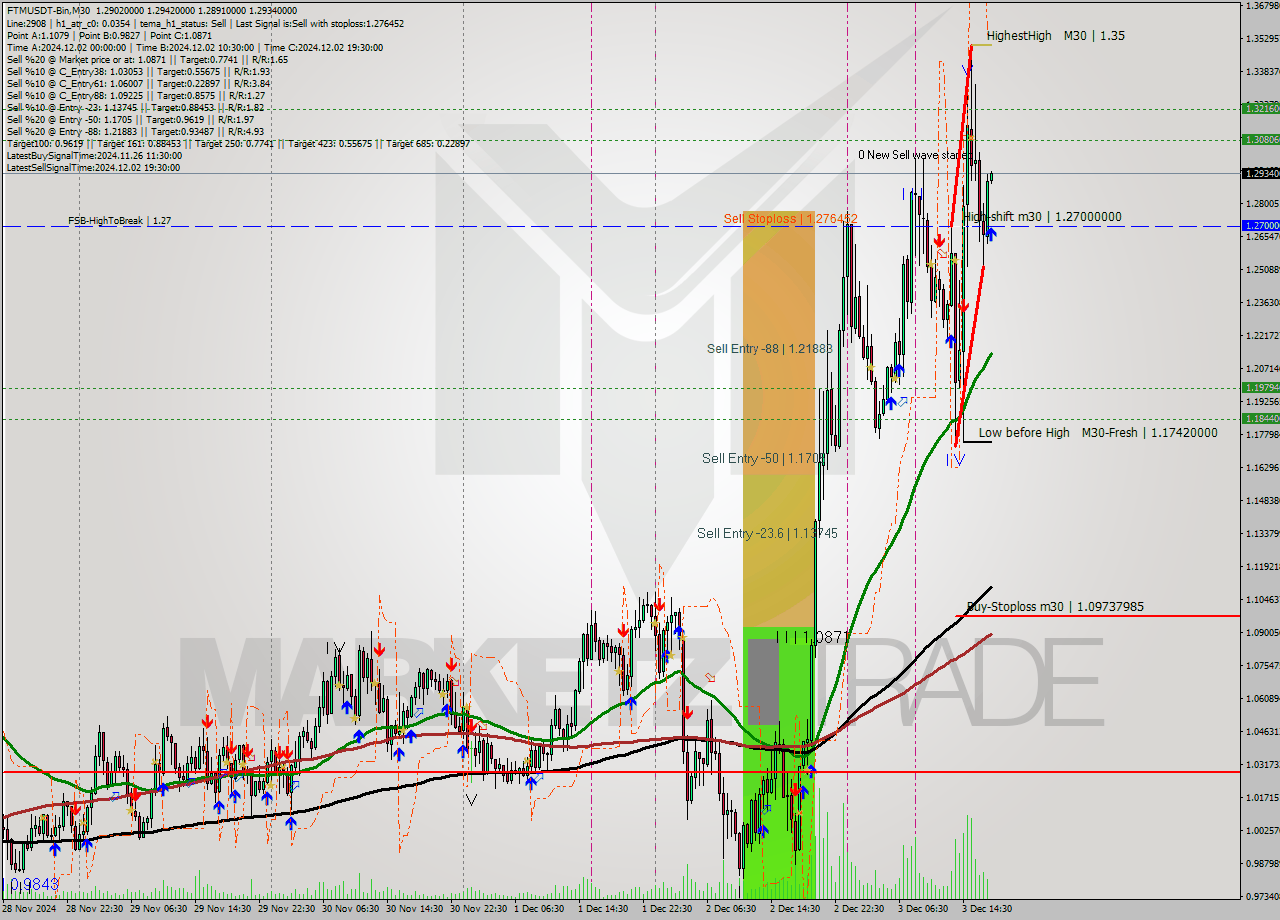
Task: Click the 'Low before High M30-Fresh' label
Action: (x=1098, y=433)
